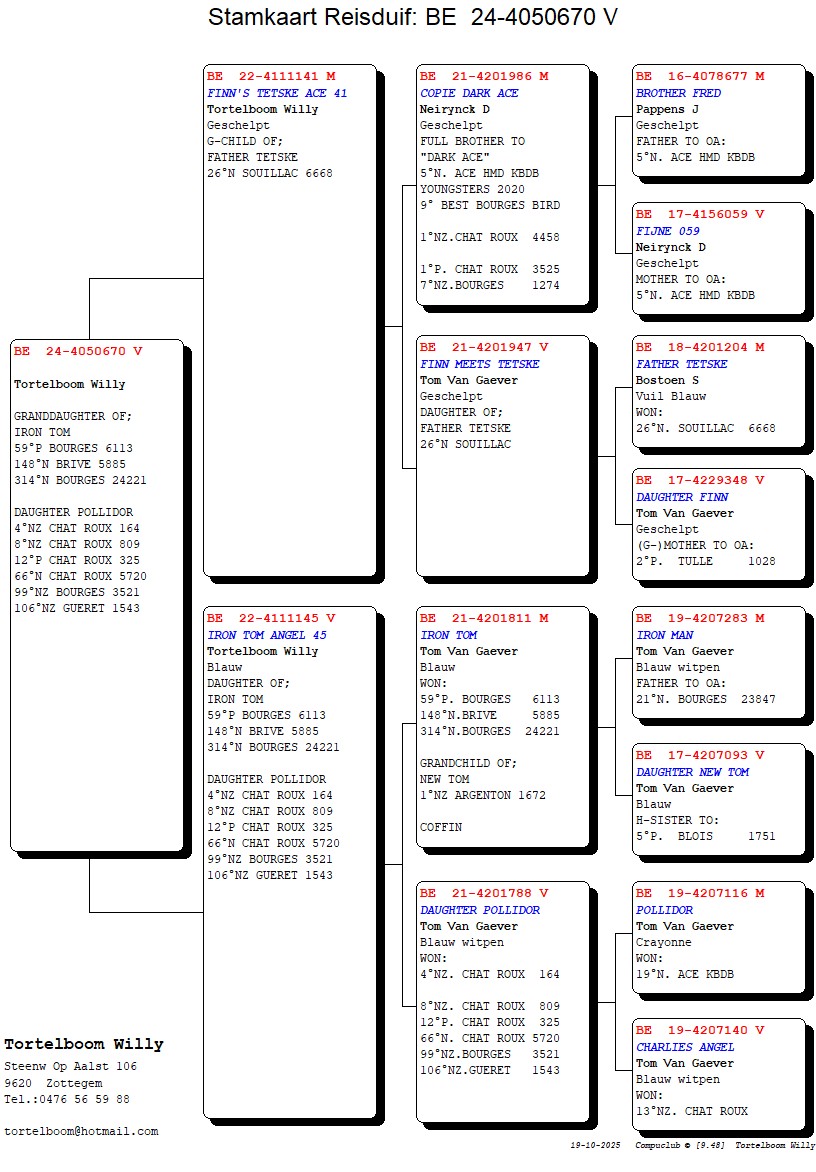
Task: Click the Stamkaart Reisduif page title
Action: (x=412, y=18)
